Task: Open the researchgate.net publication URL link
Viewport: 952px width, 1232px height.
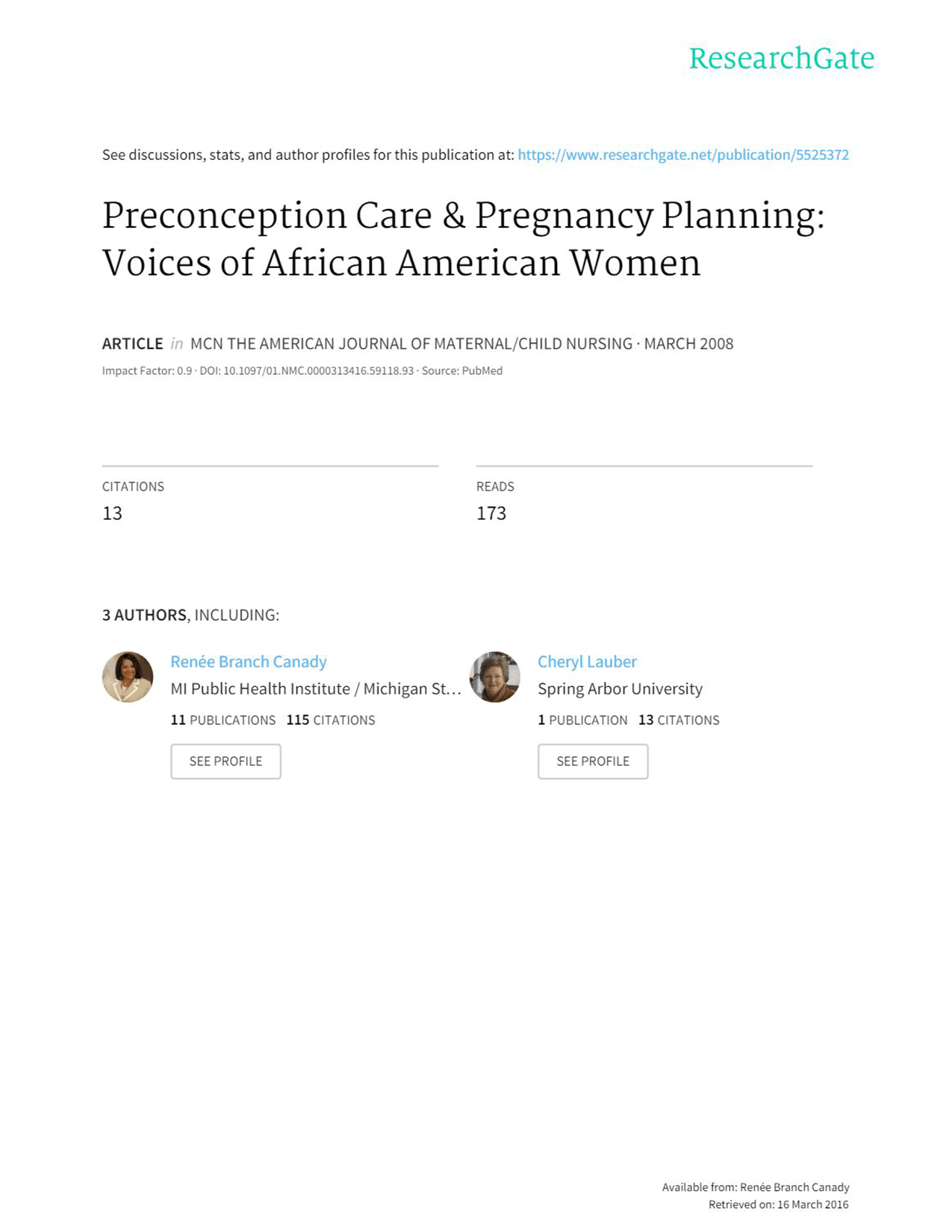Action: click(x=682, y=155)
